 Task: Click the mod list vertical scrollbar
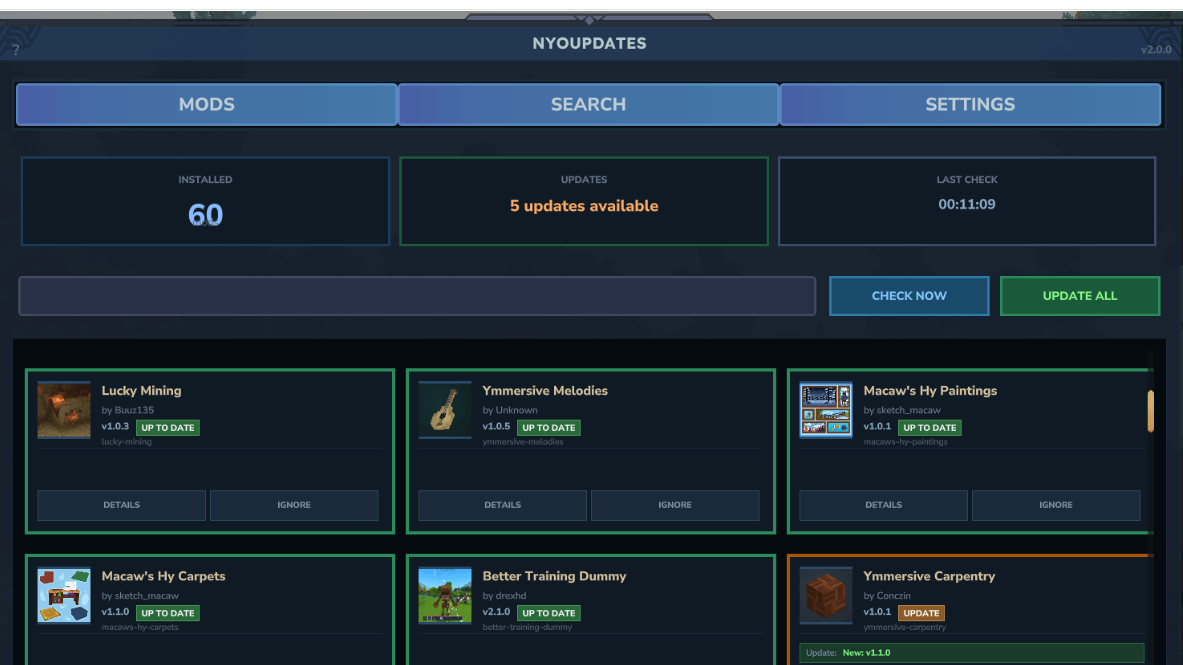pyautogui.click(x=1151, y=411)
